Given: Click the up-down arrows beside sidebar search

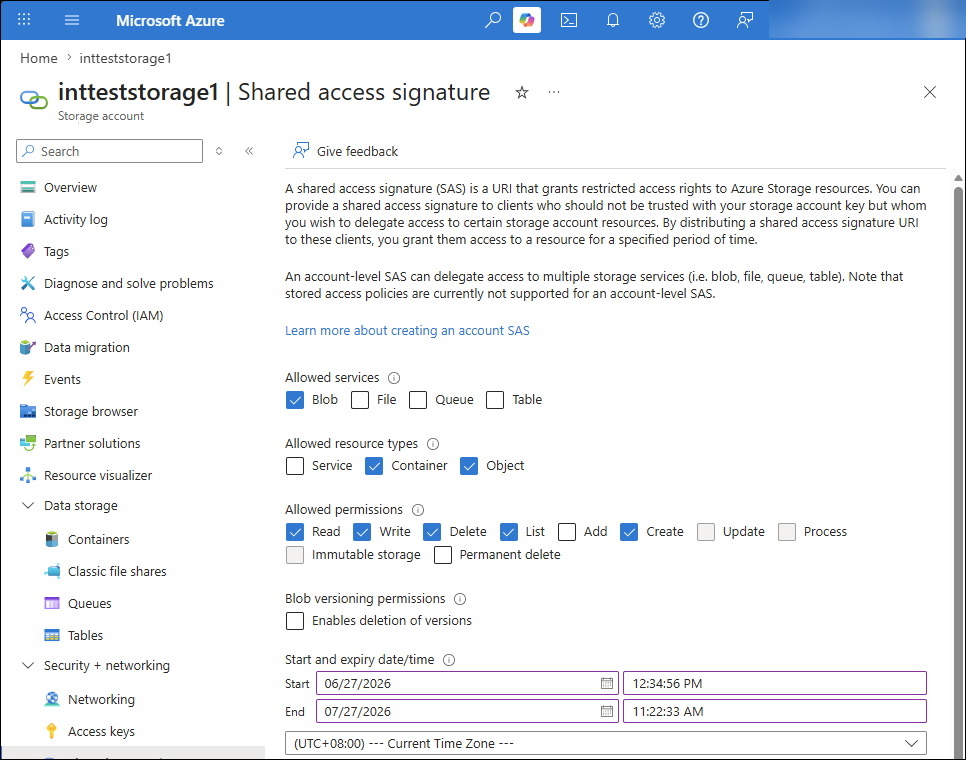Looking at the screenshot, I should [x=219, y=151].
